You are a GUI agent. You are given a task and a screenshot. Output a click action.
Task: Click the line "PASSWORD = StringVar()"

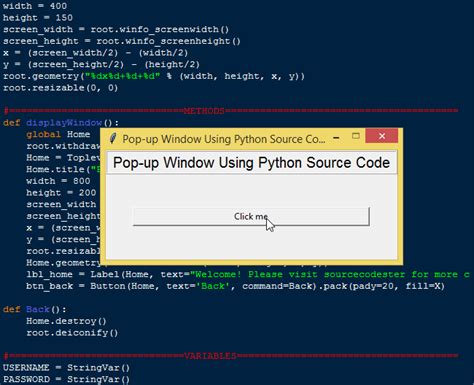tap(66, 379)
